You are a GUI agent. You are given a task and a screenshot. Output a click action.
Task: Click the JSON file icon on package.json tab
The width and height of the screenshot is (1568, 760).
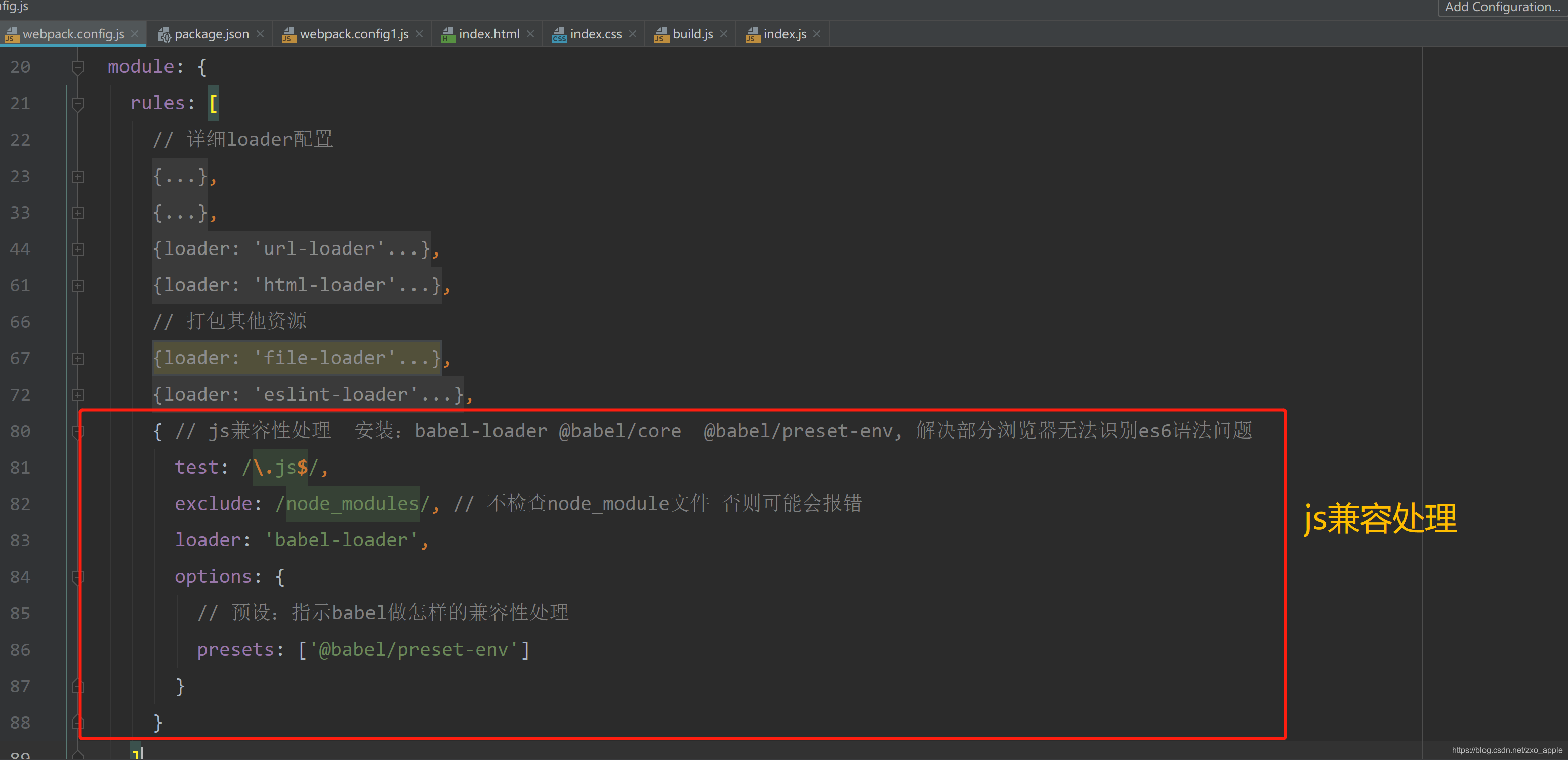coord(164,35)
